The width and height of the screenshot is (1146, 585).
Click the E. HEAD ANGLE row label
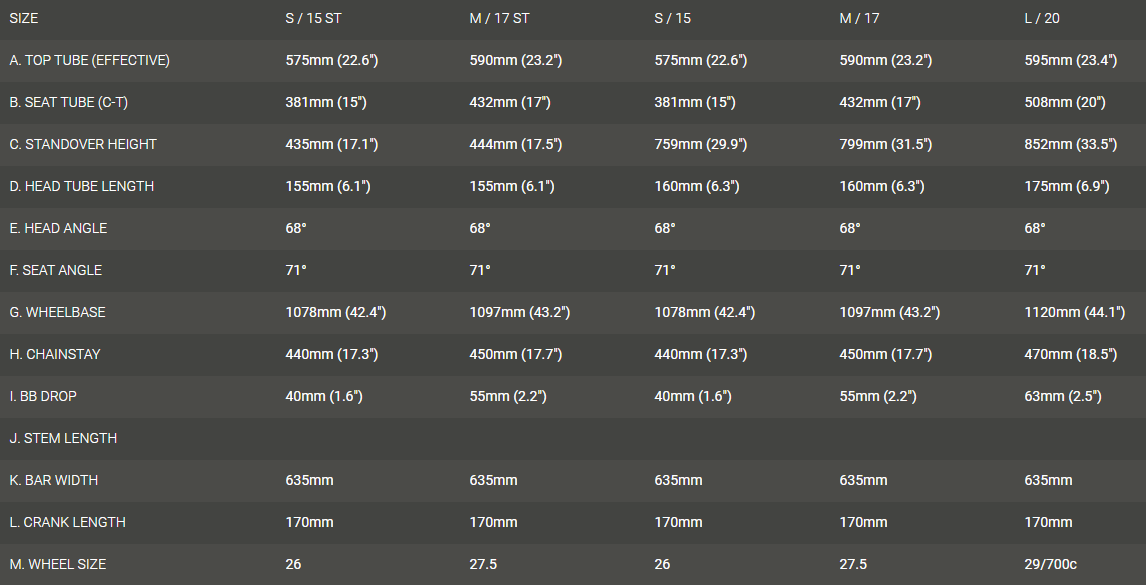[x=58, y=228]
